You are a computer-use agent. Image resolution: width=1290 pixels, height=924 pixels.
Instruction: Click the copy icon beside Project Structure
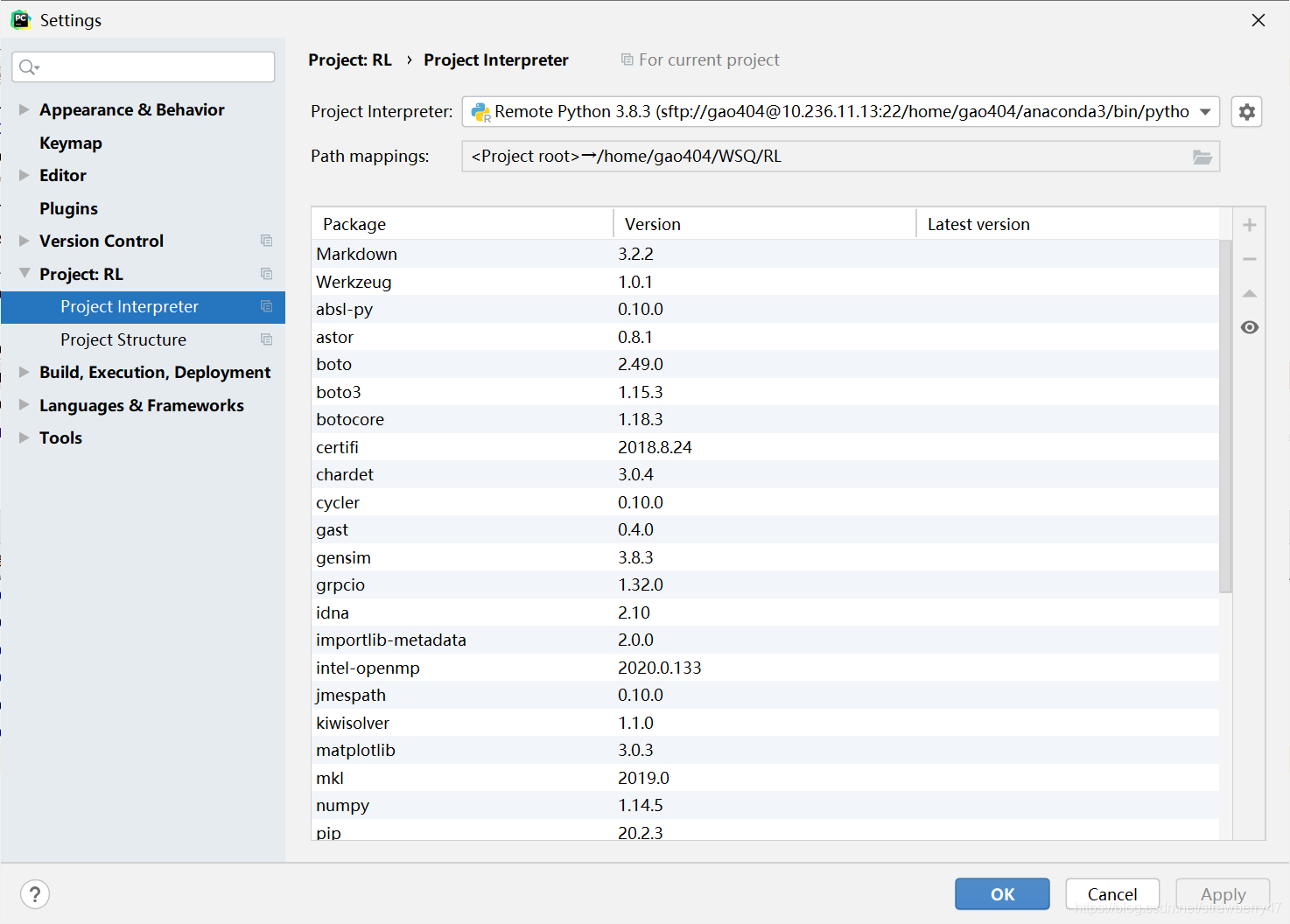click(x=267, y=339)
